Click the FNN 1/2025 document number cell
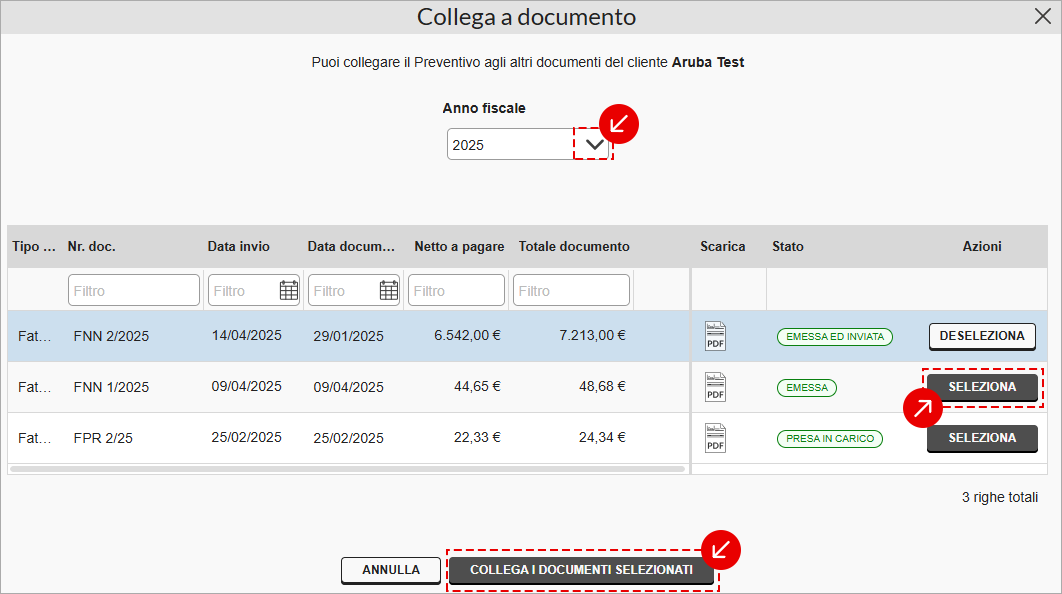This screenshot has height=594, width=1062. pos(111,387)
